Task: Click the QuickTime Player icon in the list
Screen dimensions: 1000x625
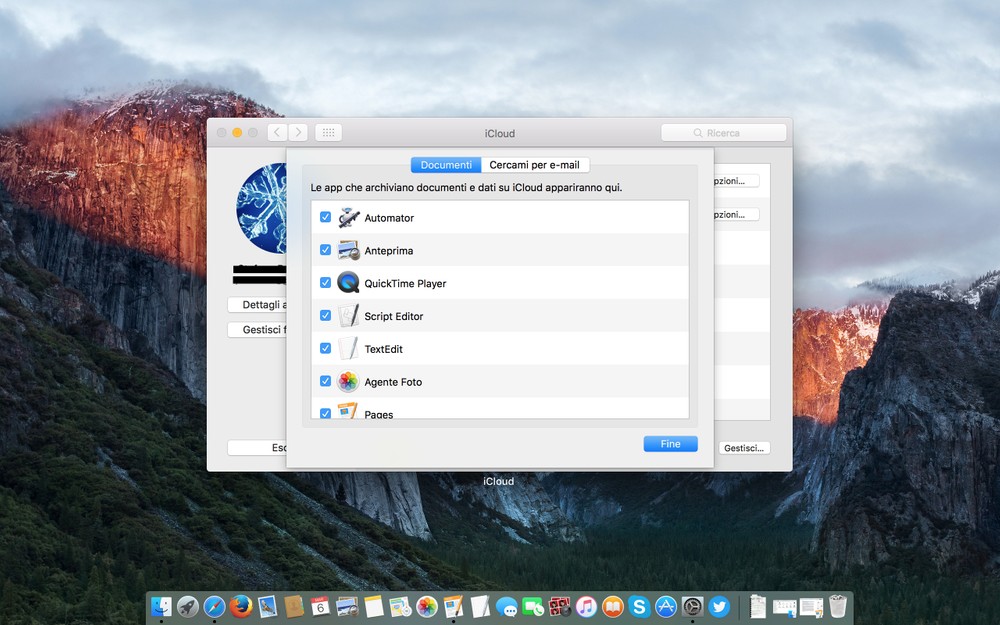Action: pyautogui.click(x=348, y=283)
